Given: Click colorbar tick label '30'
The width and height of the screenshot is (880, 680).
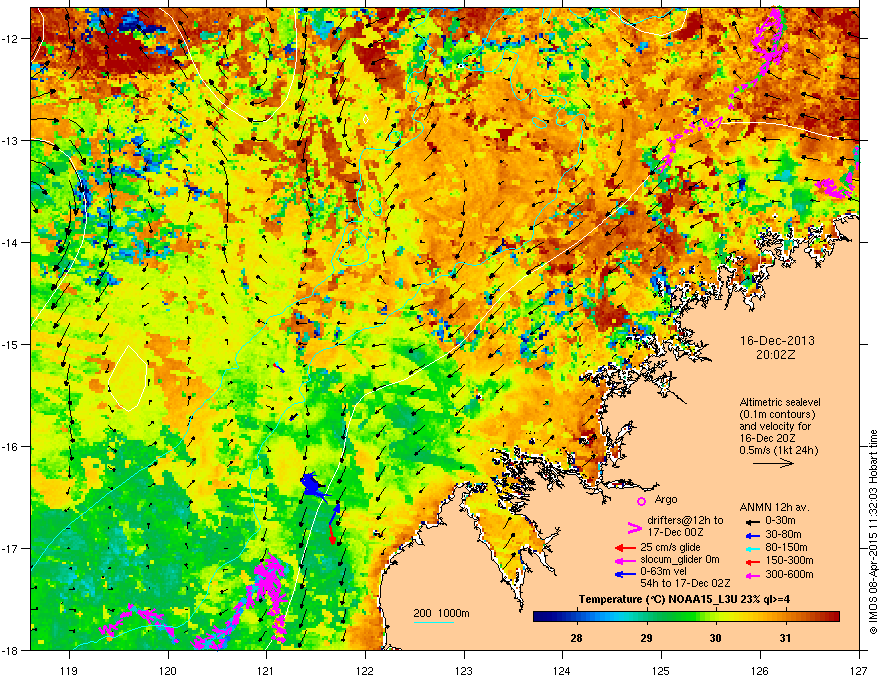Looking at the screenshot, I should (x=716, y=638).
